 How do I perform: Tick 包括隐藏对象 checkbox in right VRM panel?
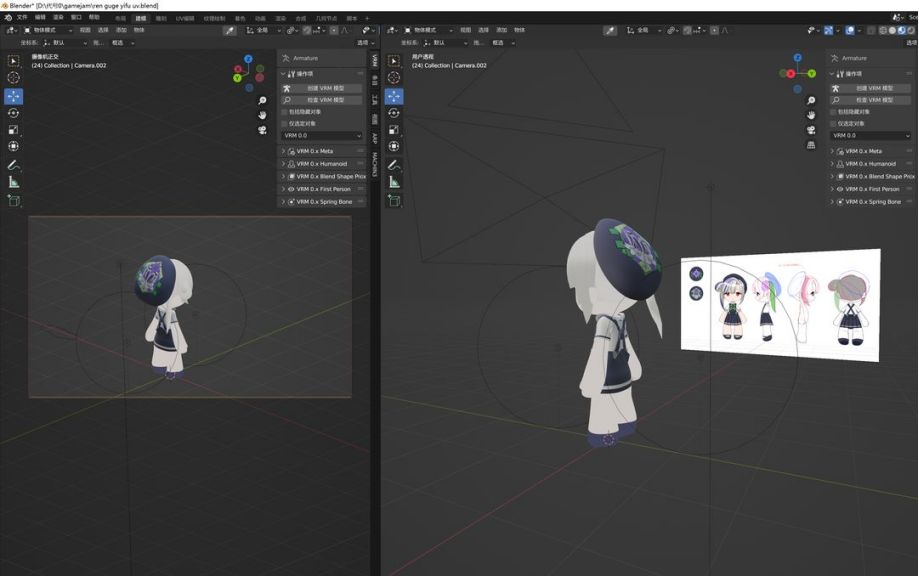(834, 112)
